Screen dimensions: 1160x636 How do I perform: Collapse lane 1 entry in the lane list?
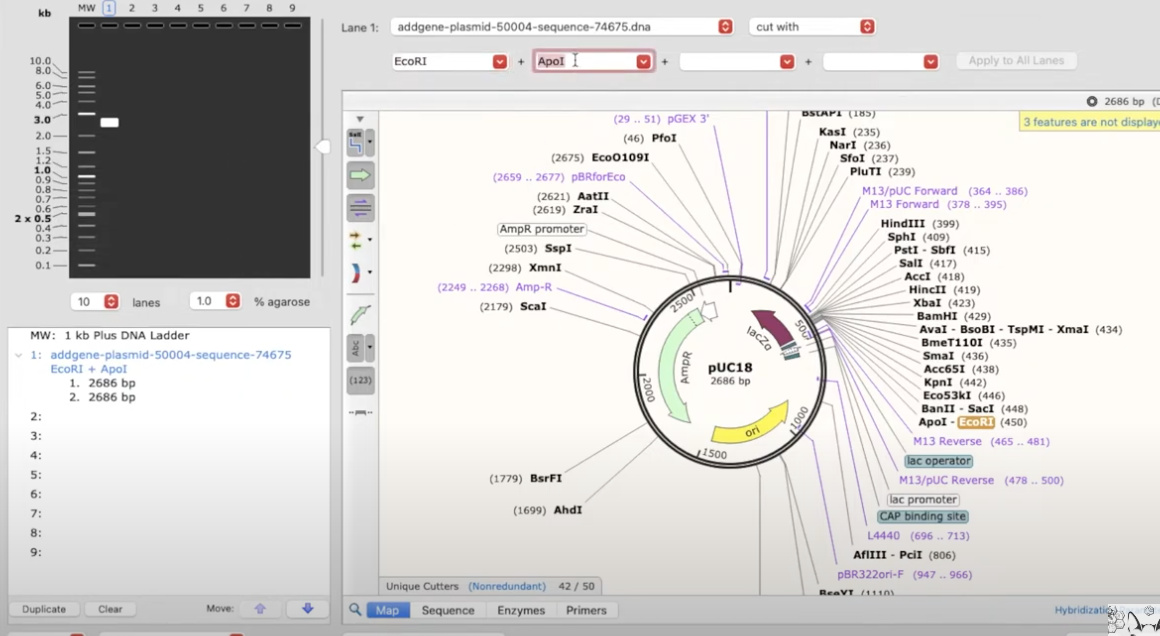(x=18, y=355)
